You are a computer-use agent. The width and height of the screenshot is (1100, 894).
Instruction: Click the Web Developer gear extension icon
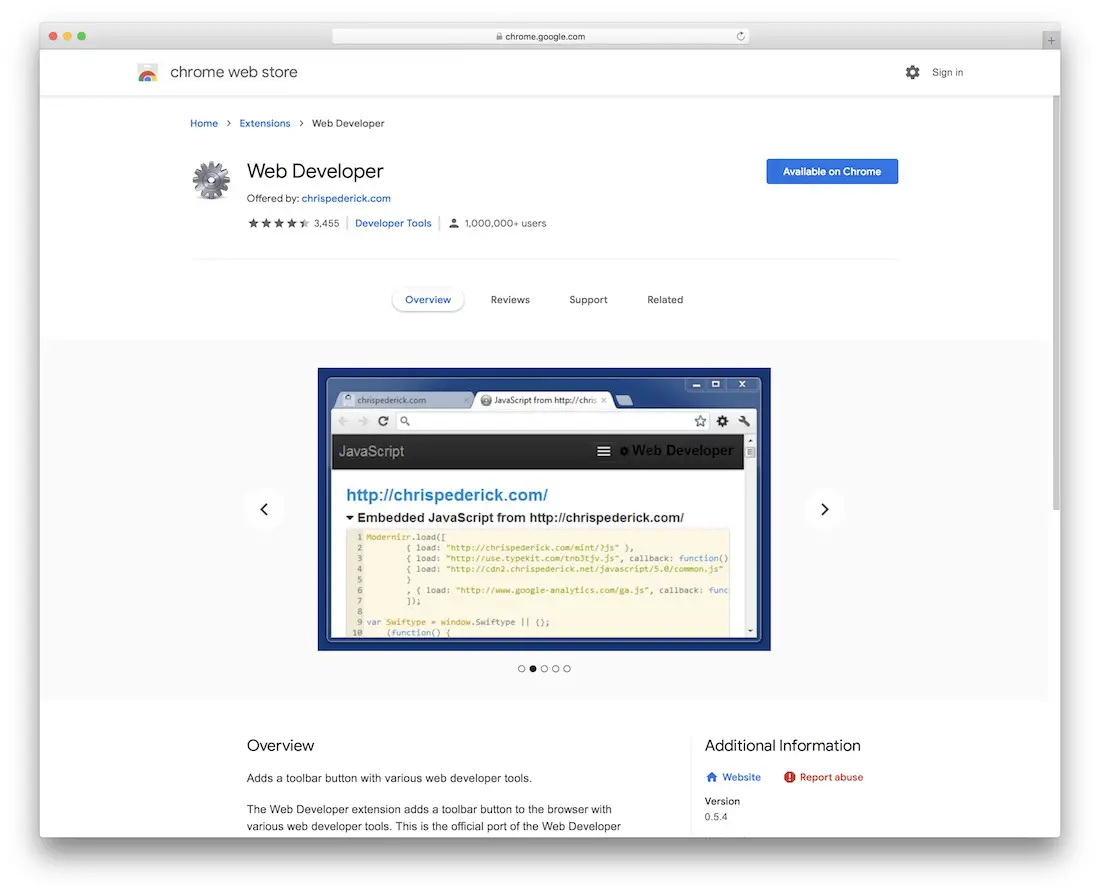pos(211,180)
